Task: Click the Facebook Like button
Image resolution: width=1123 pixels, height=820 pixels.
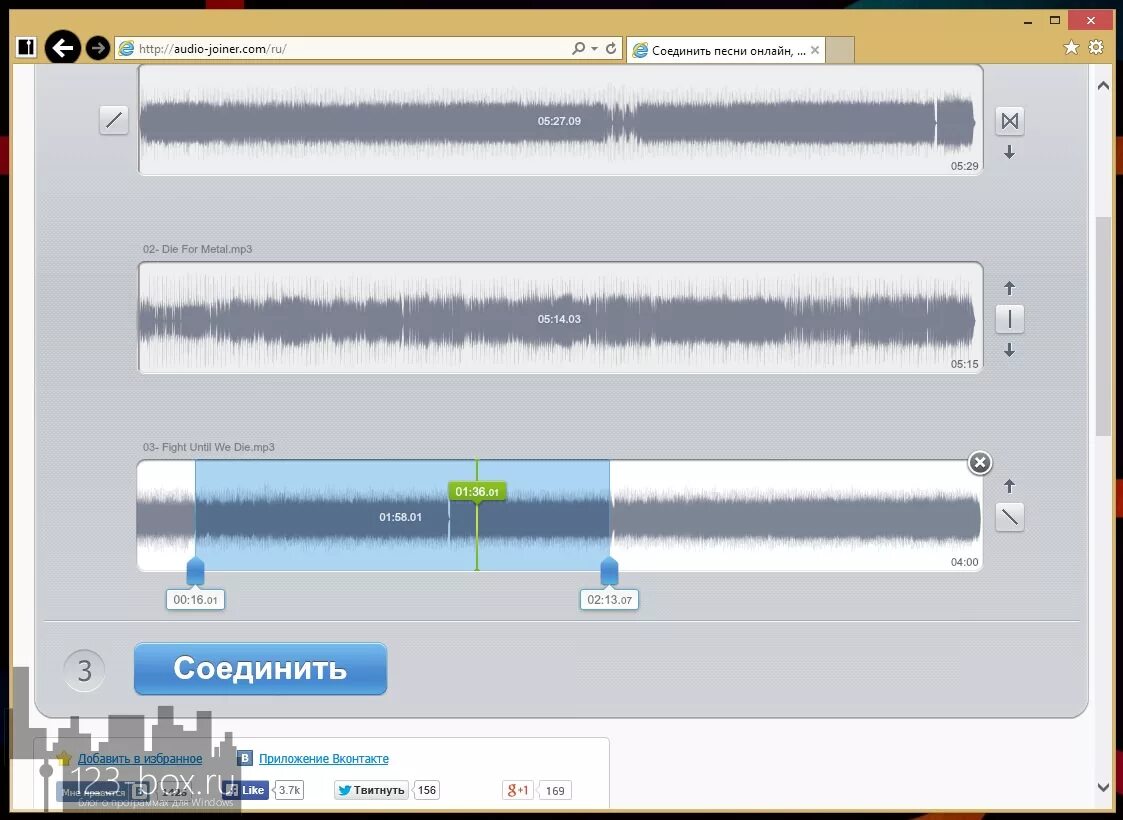Action: pos(245,790)
